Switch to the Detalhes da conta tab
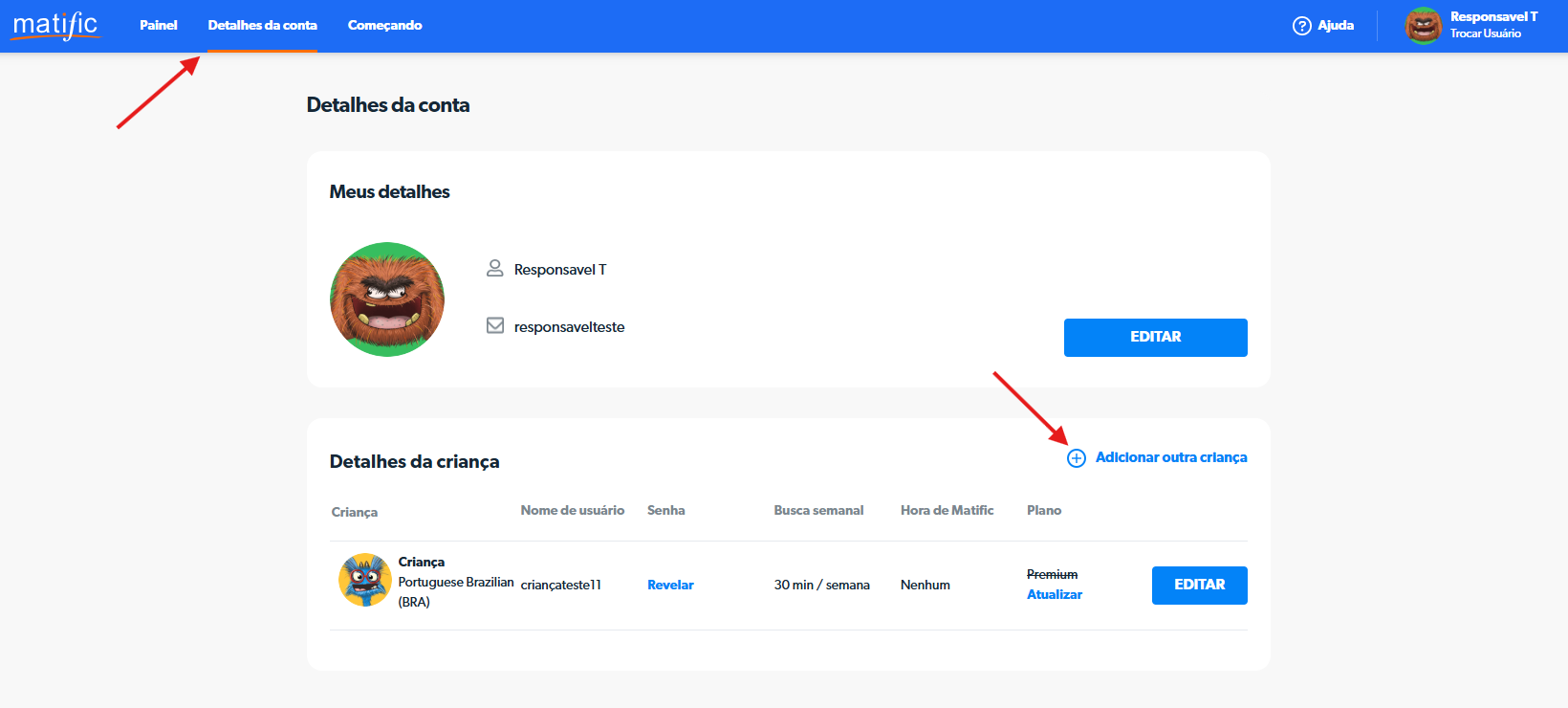Screen dimensions: 1568x708 (262, 26)
